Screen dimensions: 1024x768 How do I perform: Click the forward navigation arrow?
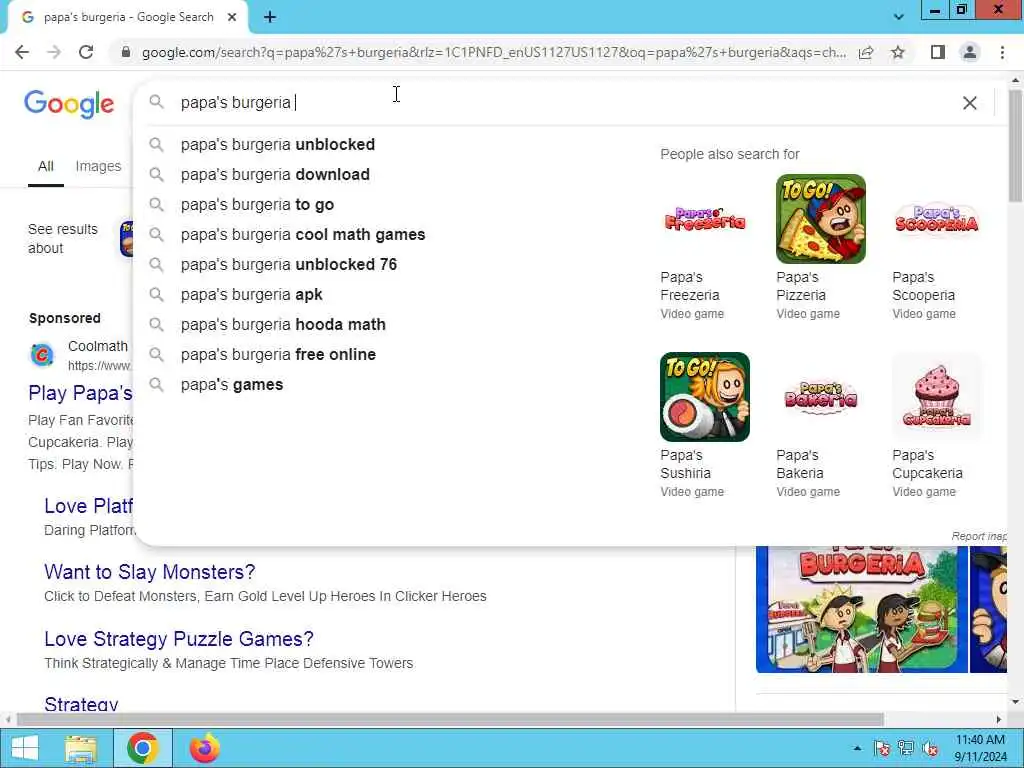coord(54,52)
